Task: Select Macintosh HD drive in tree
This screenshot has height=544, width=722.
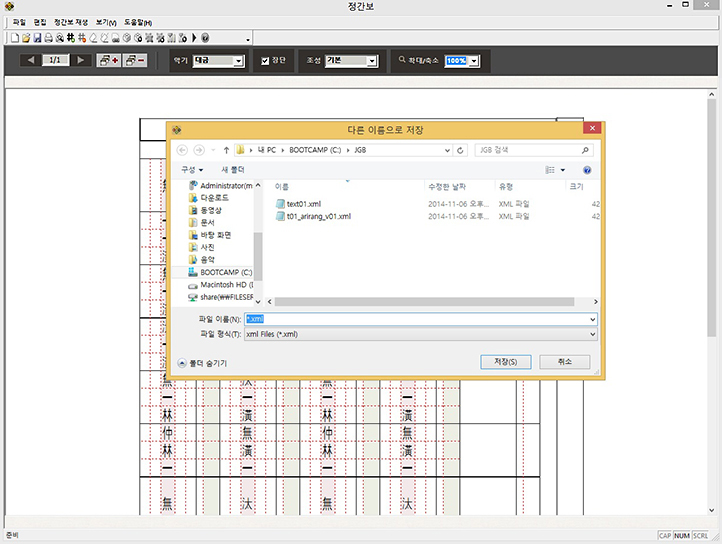Action: coord(221,285)
